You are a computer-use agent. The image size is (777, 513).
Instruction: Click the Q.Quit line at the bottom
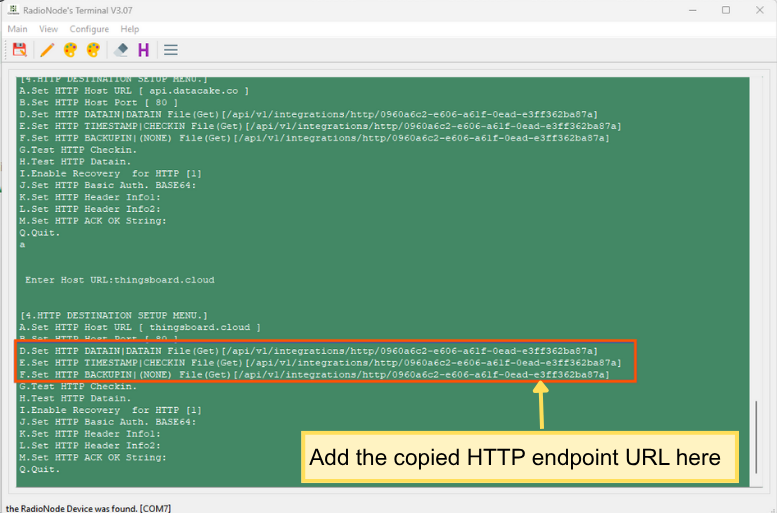click(39, 468)
